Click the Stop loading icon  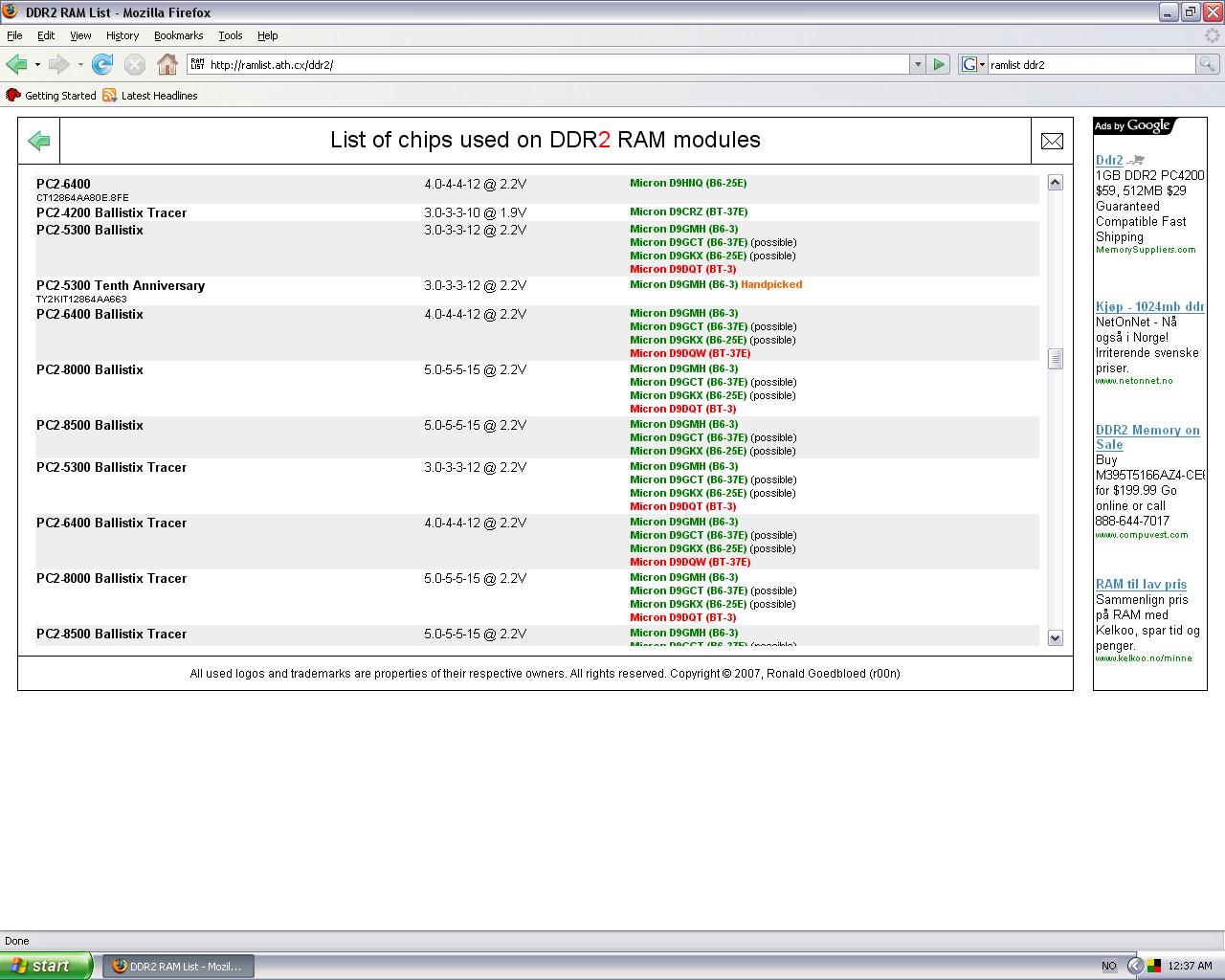[x=135, y=64]
